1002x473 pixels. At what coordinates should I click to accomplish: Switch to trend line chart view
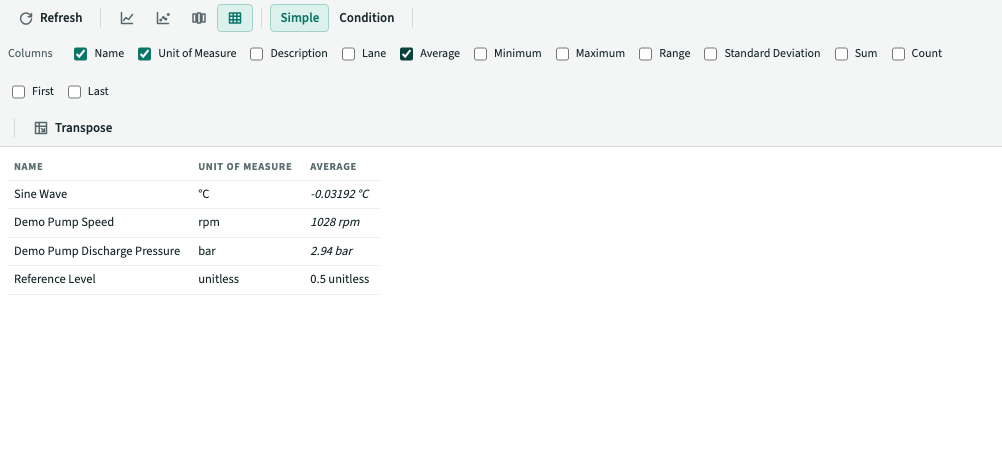[x=127, y=18]
